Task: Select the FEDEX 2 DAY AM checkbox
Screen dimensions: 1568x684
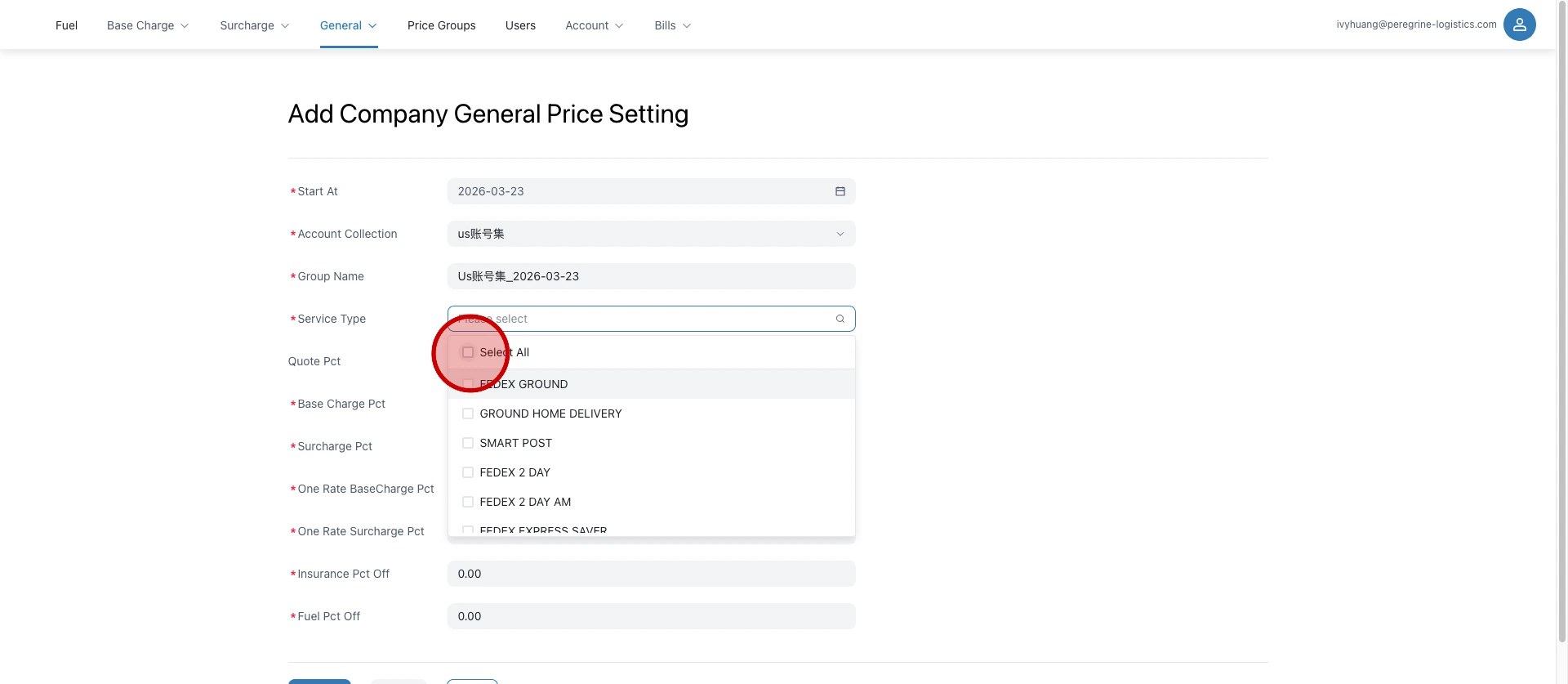Action: pos(468,502)
